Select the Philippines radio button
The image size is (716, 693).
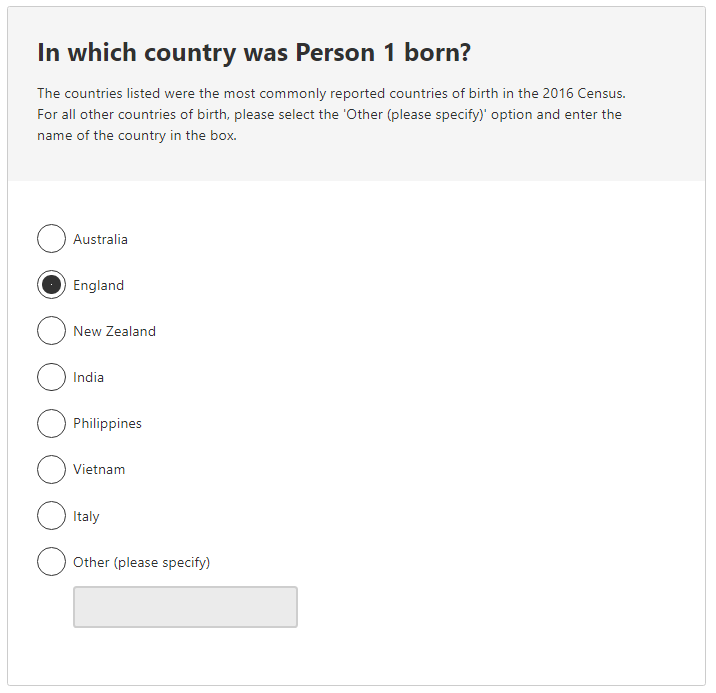tap(51, 423)
